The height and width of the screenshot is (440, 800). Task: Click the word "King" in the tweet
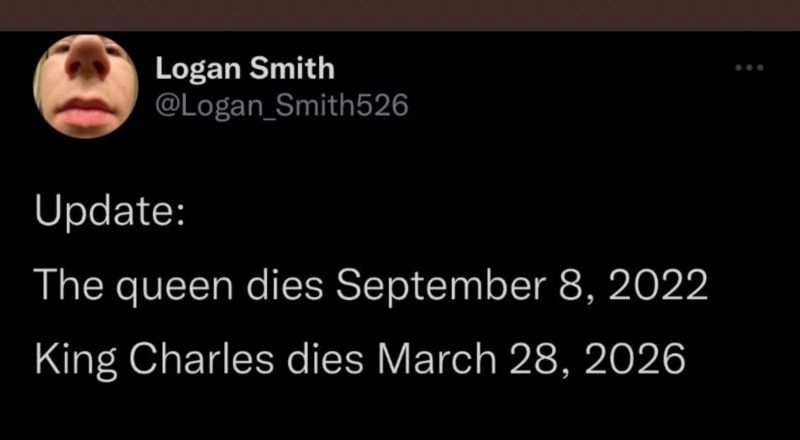pos(72,357)
